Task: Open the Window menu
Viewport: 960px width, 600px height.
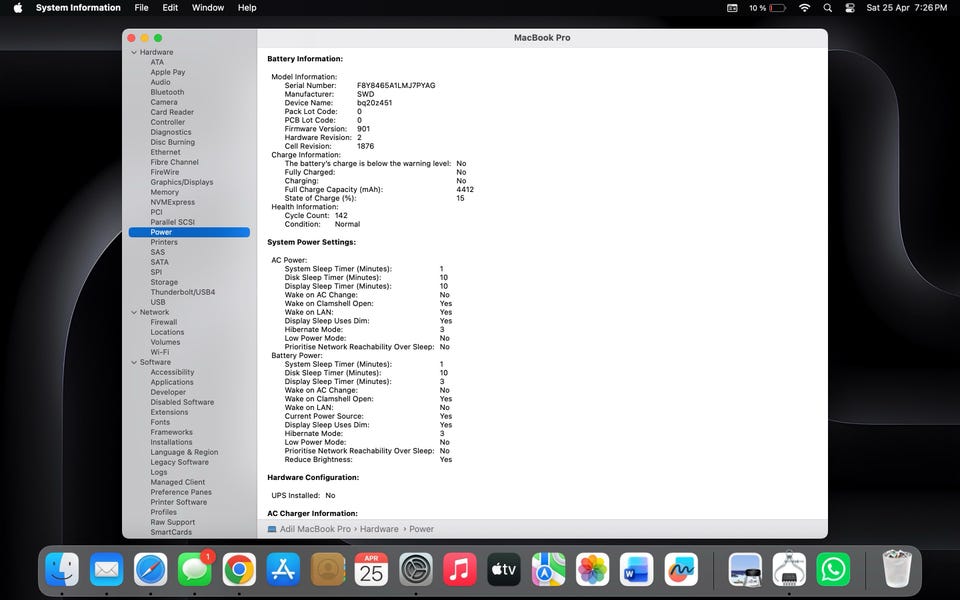Action: pyautogui.click(x=208, y=8)
